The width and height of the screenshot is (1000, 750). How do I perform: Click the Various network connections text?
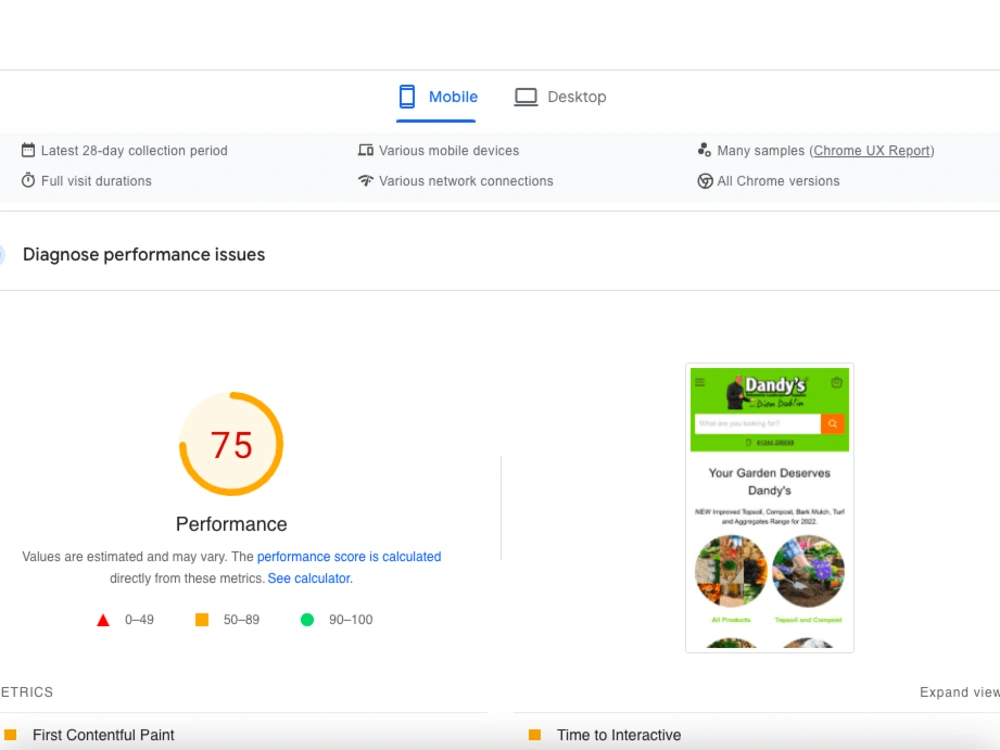coord(466,181)
